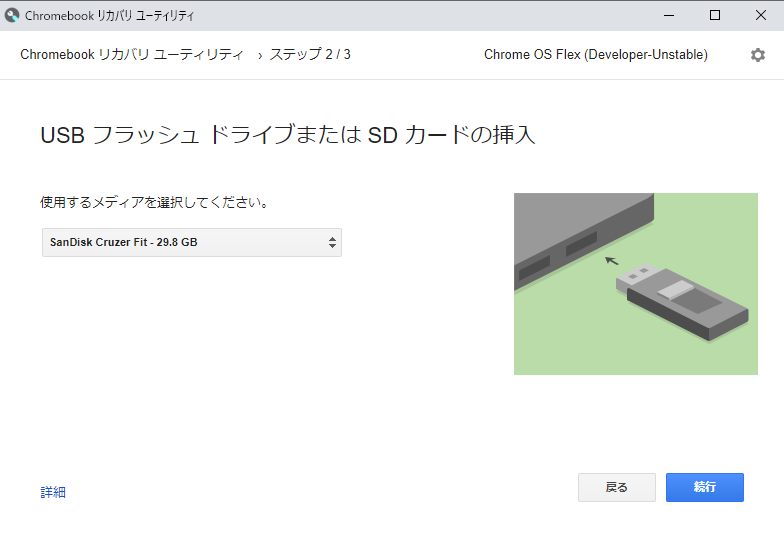Viewport: 784px width, 542px height.
Task: Open the SanDisk Cruzer Fit media dropdown
Action: 192,242
